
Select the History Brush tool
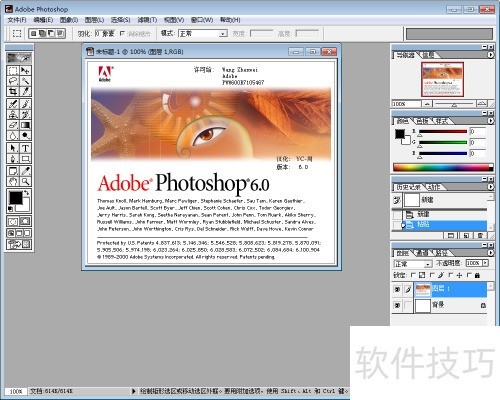tap(25, 114)
